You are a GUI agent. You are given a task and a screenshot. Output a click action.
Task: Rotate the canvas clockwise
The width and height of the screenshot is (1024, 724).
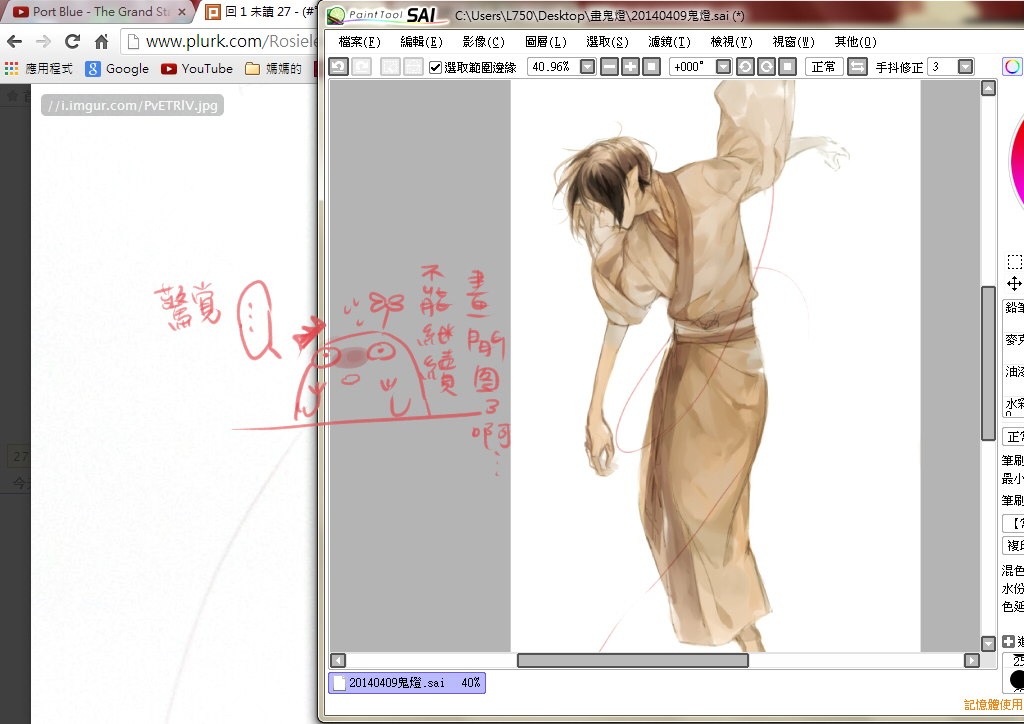pos(766,67)
